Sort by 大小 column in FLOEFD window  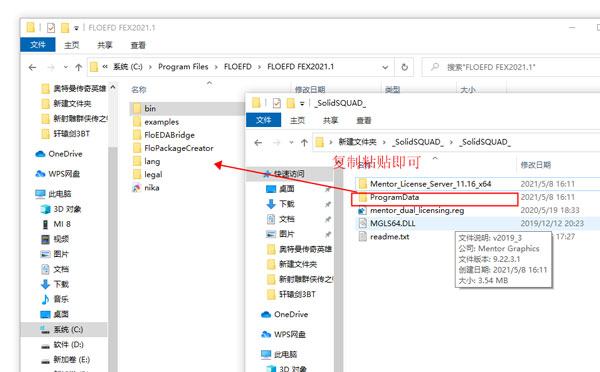click(468, 90)
